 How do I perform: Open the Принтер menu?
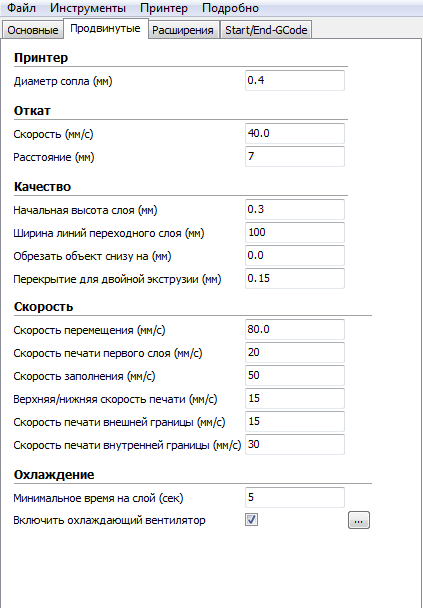(x=164, y=8)
